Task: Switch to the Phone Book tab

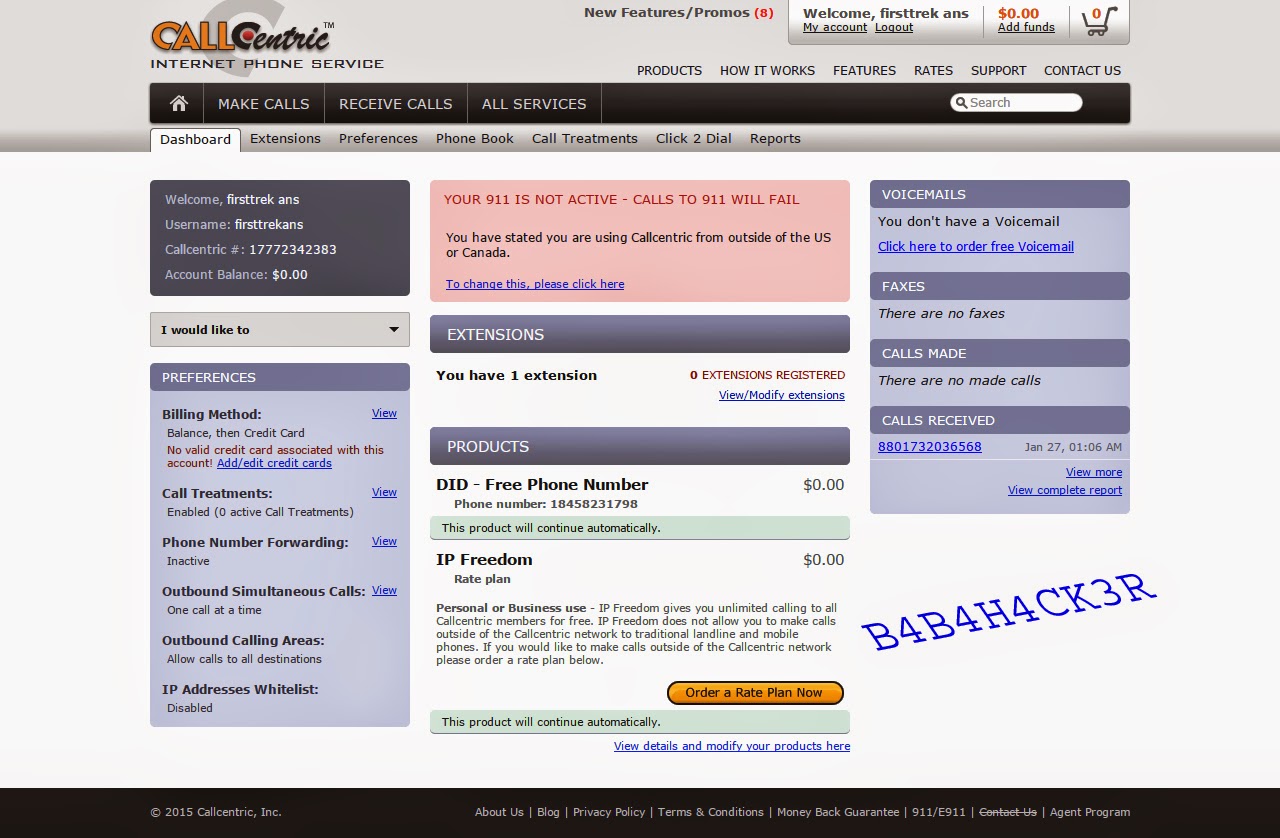Action: pyautogui.click(x=475, y=139)
